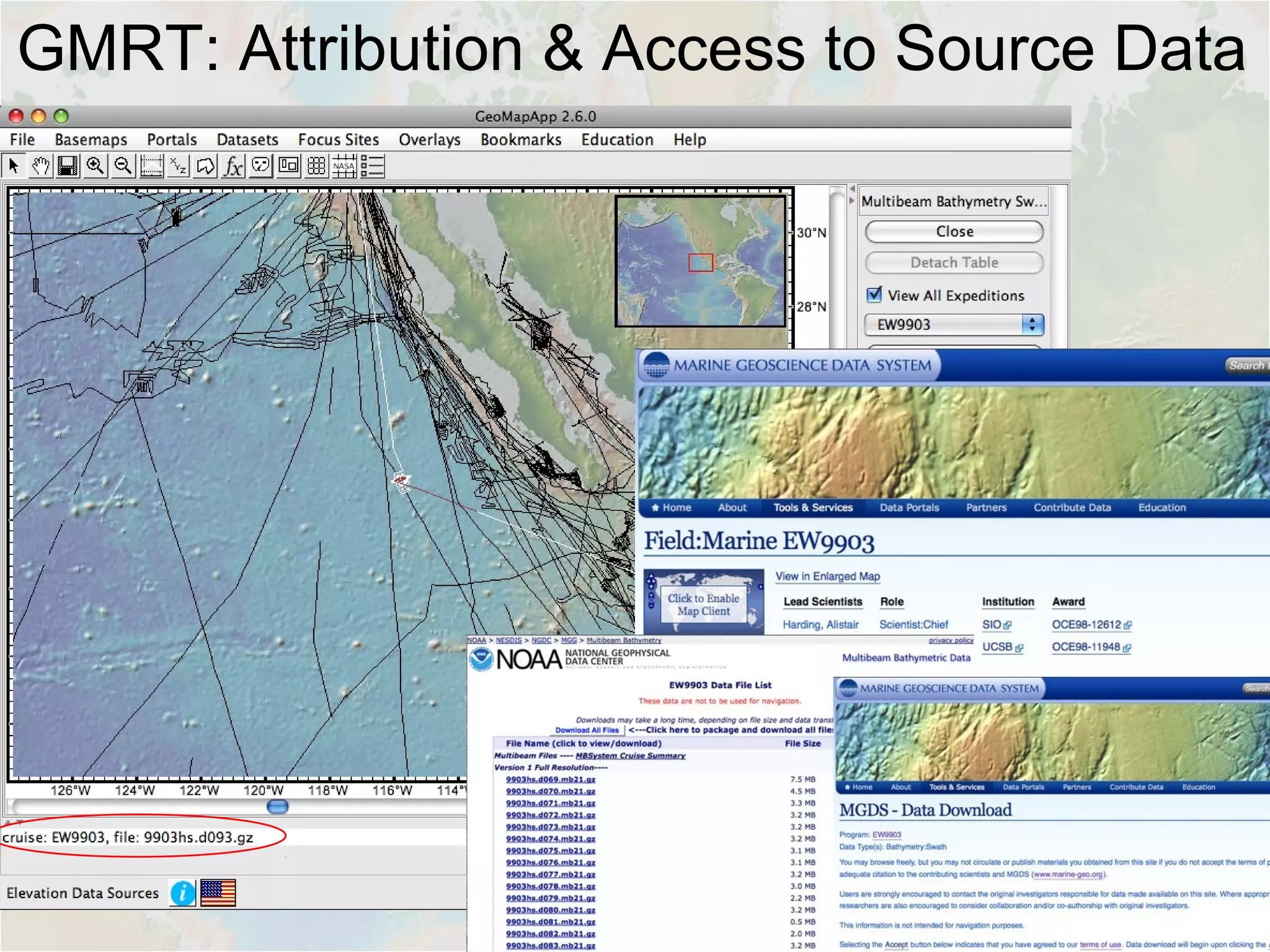Click the Search button on Marine Geoscience header
The image size is (1270, 952).
(x=1246, y=365)
